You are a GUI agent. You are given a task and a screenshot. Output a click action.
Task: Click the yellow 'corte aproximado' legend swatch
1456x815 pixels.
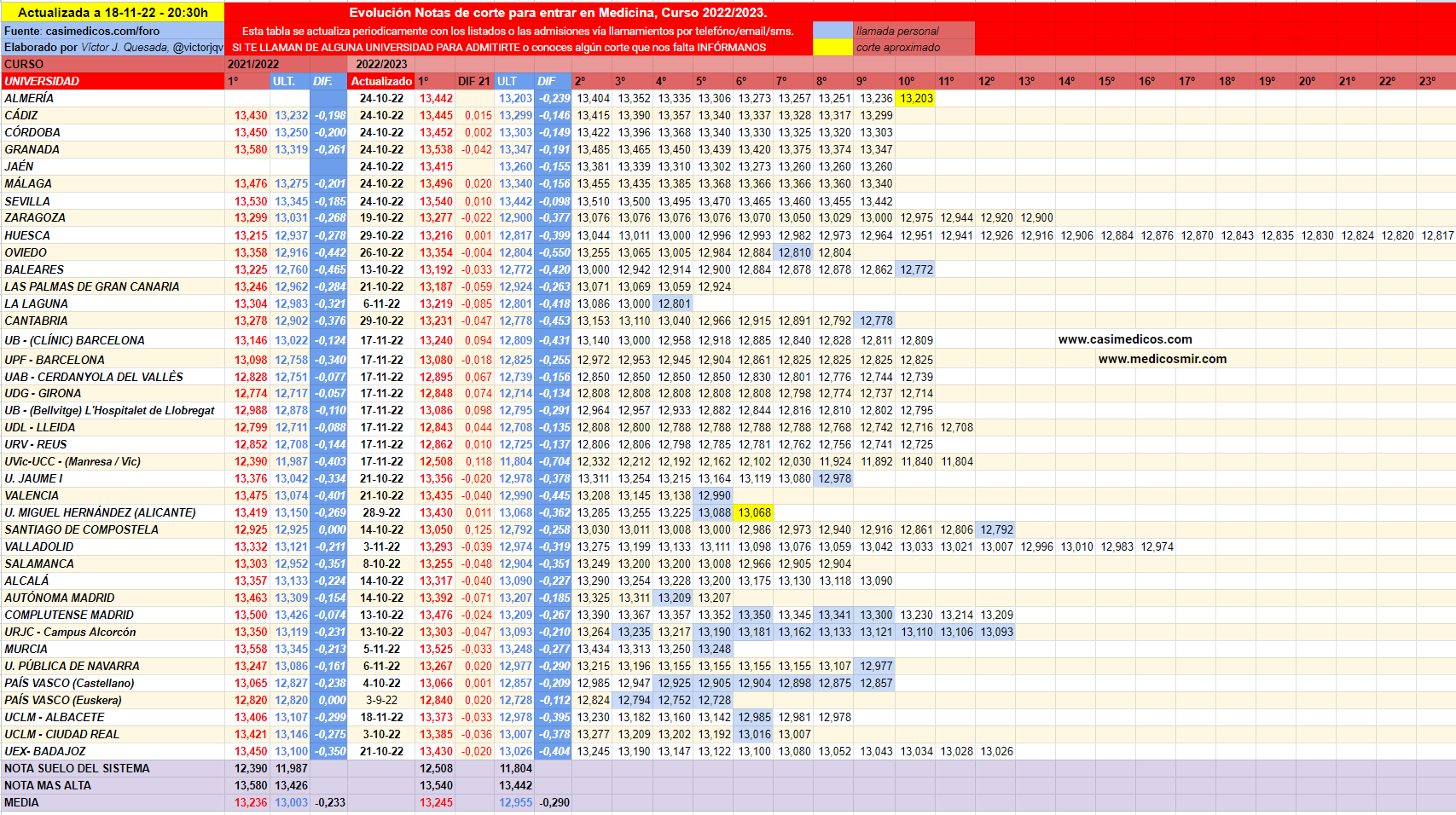coord(832,48)
